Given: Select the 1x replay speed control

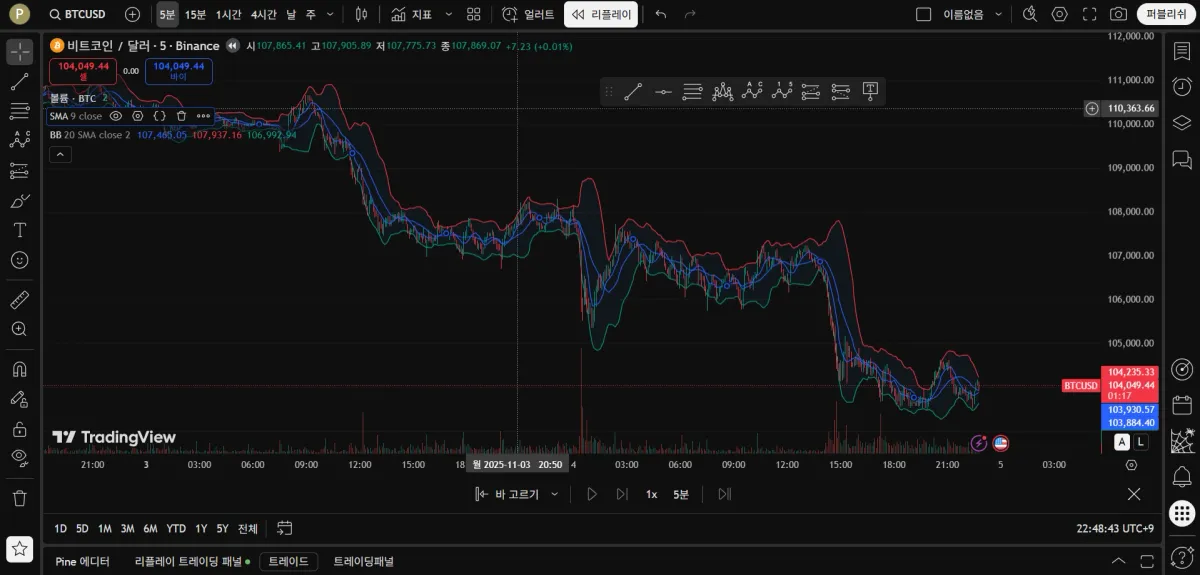Looking at the screenshot, I should [x=651, y=494].
